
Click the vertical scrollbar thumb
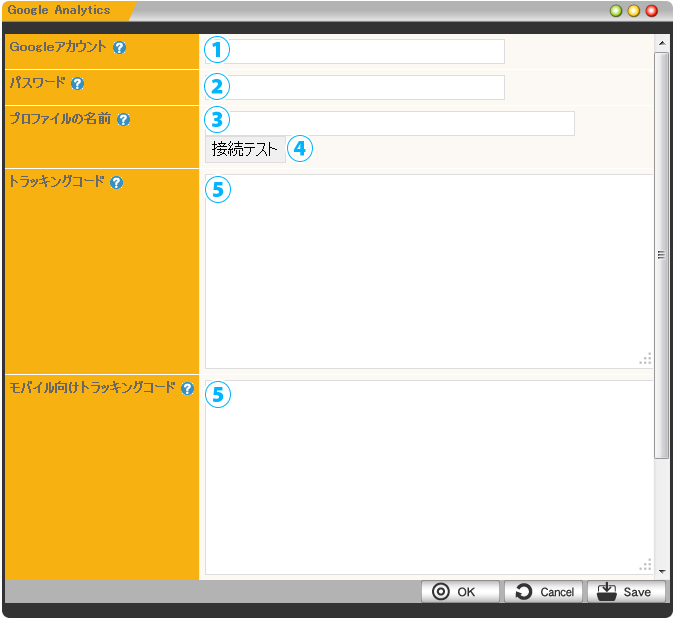661,256
